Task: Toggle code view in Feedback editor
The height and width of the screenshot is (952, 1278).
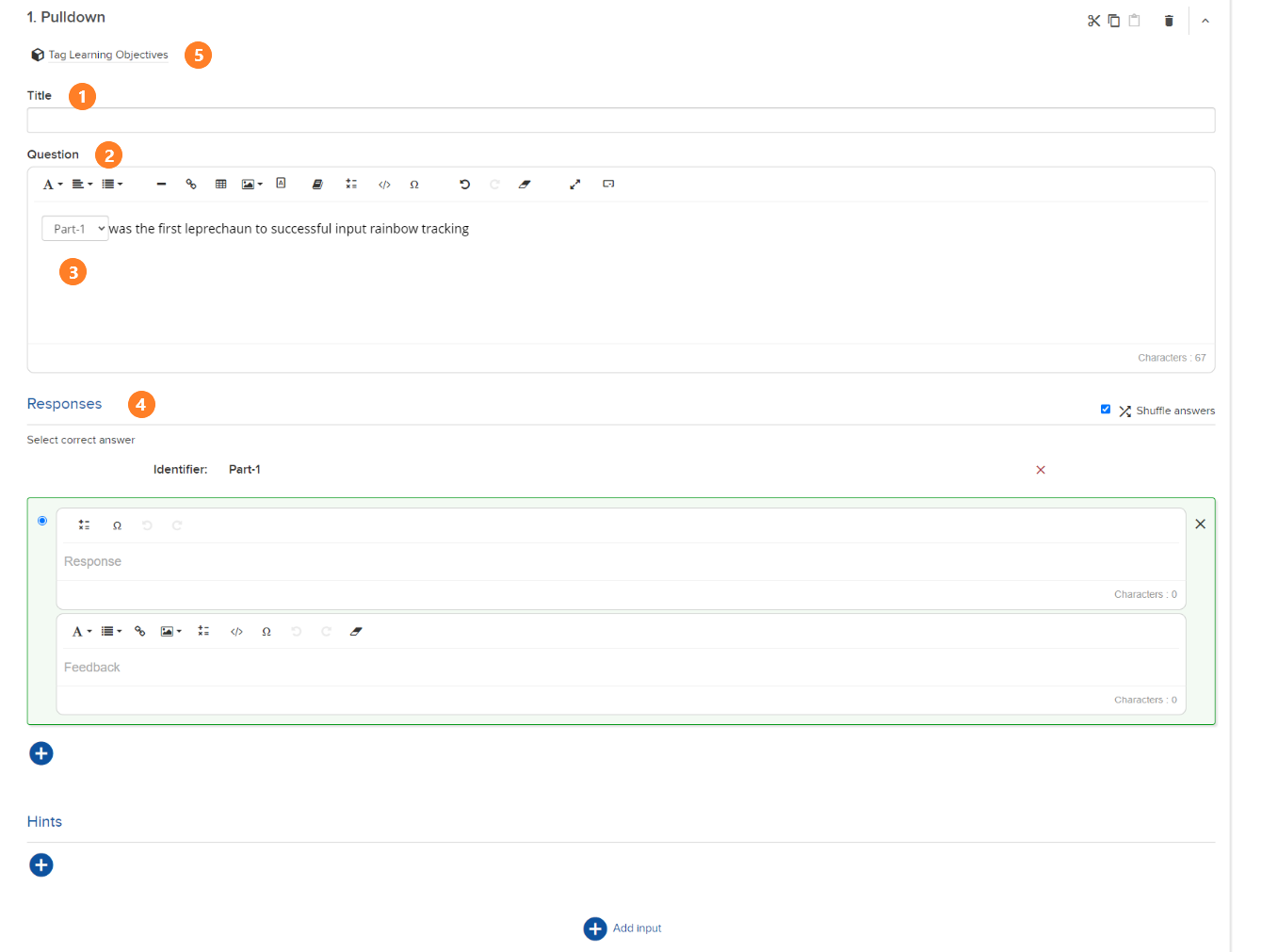Action: pos(236,632)
